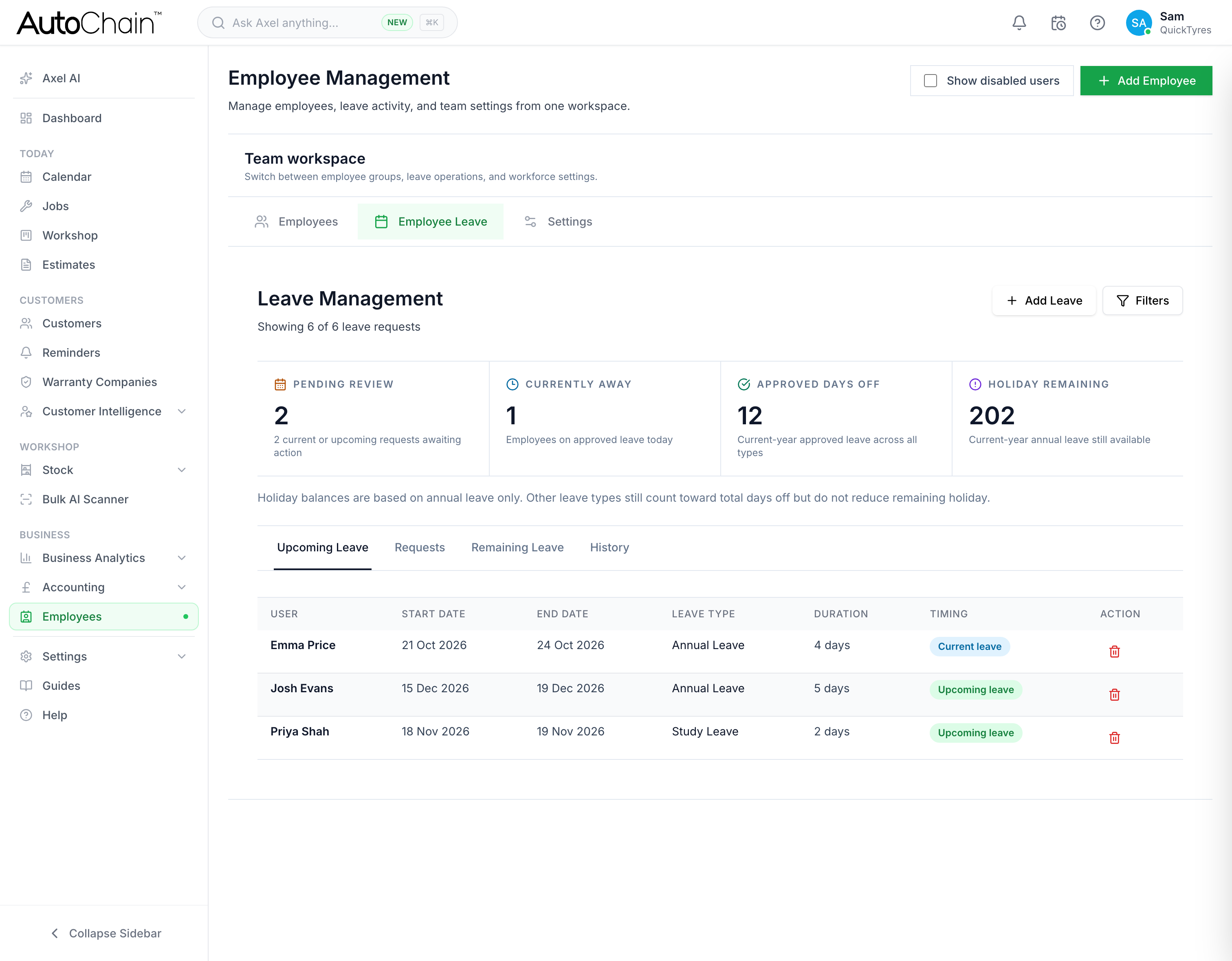Open Bulk AI Scanner in sidebar
The image size is (1232, 961).
coord(104,499)
